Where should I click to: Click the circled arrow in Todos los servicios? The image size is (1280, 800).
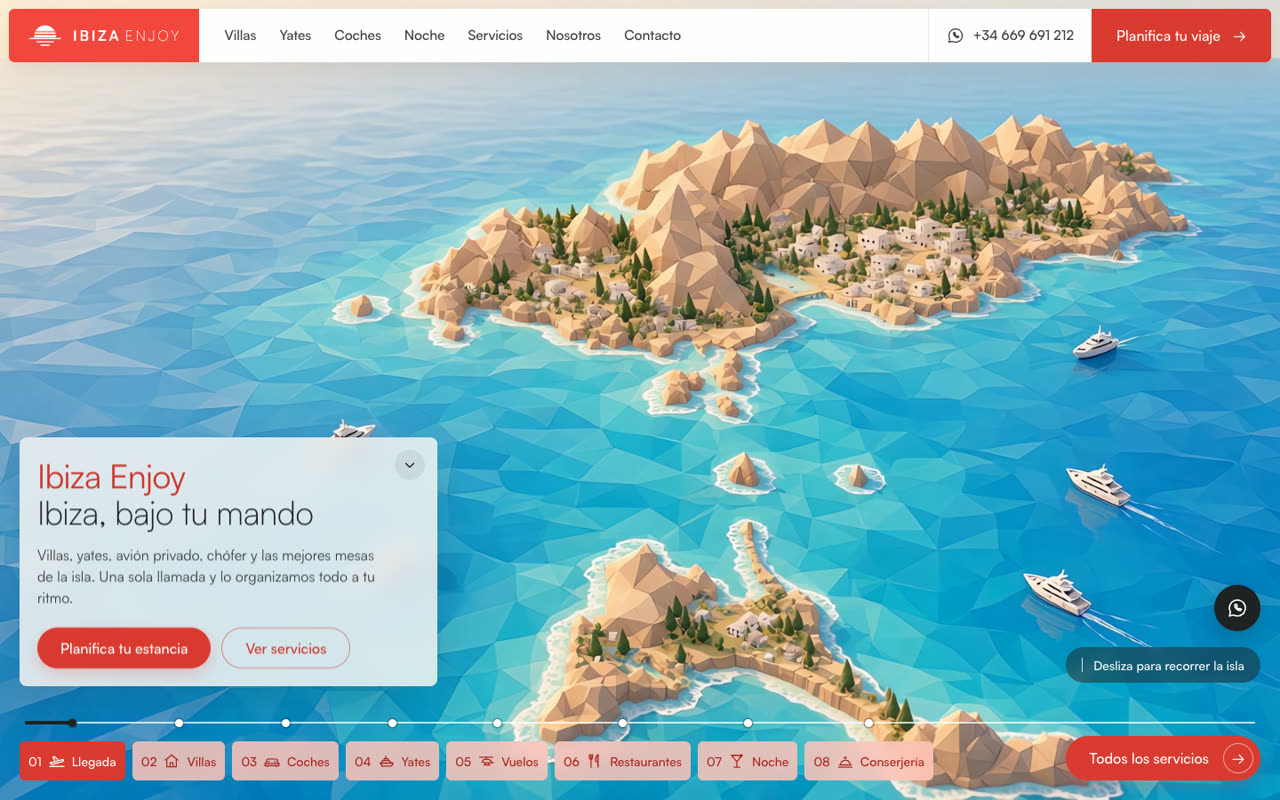click(1238, 759)
